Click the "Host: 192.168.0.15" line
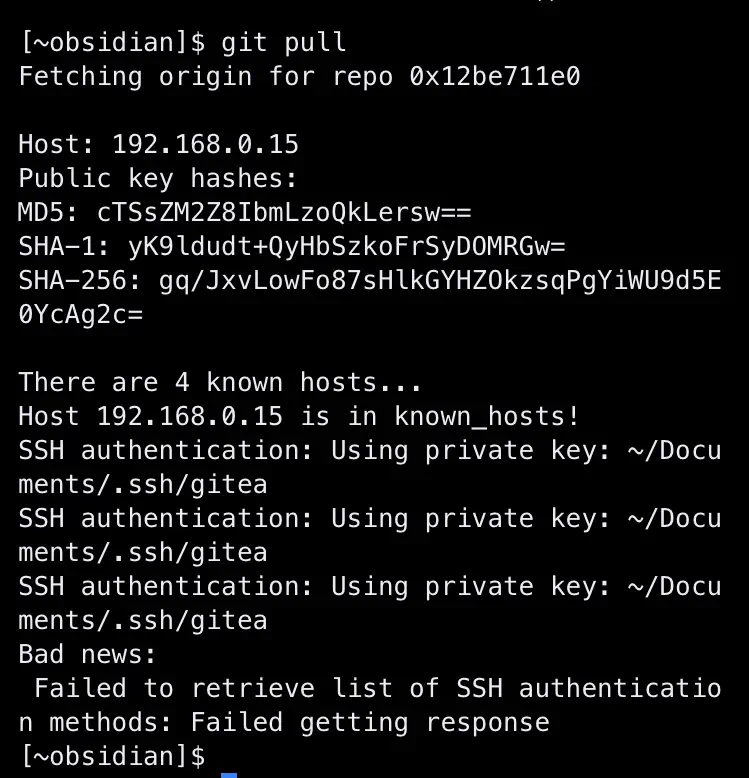Viewport: 749px width, 778px height. tap(158, 144)
